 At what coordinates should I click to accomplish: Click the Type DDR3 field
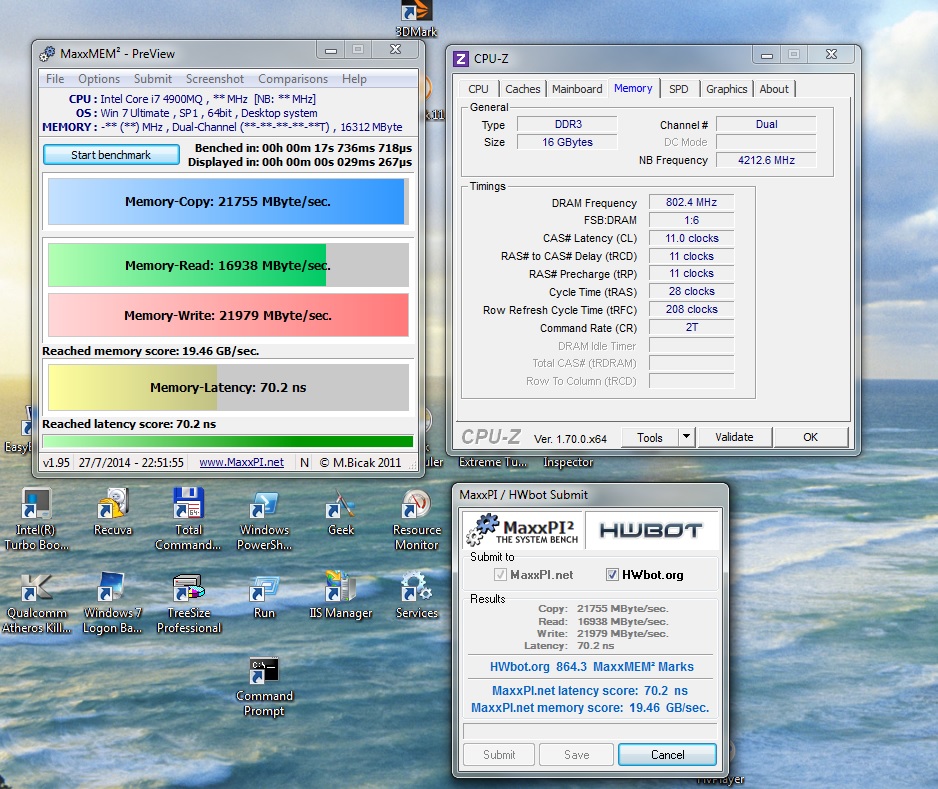pos(567,124)
